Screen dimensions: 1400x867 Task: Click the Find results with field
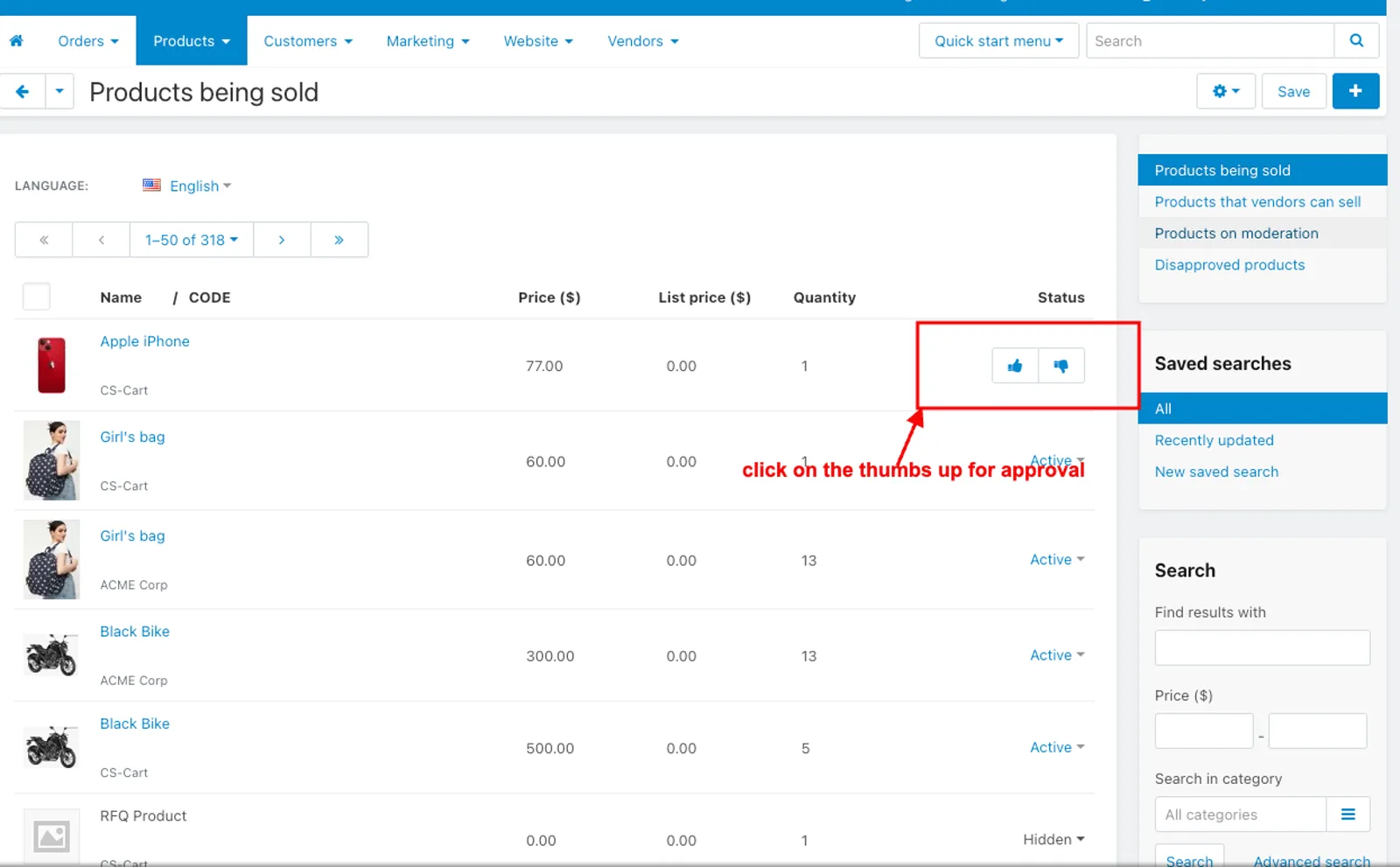coord(1262,647)
